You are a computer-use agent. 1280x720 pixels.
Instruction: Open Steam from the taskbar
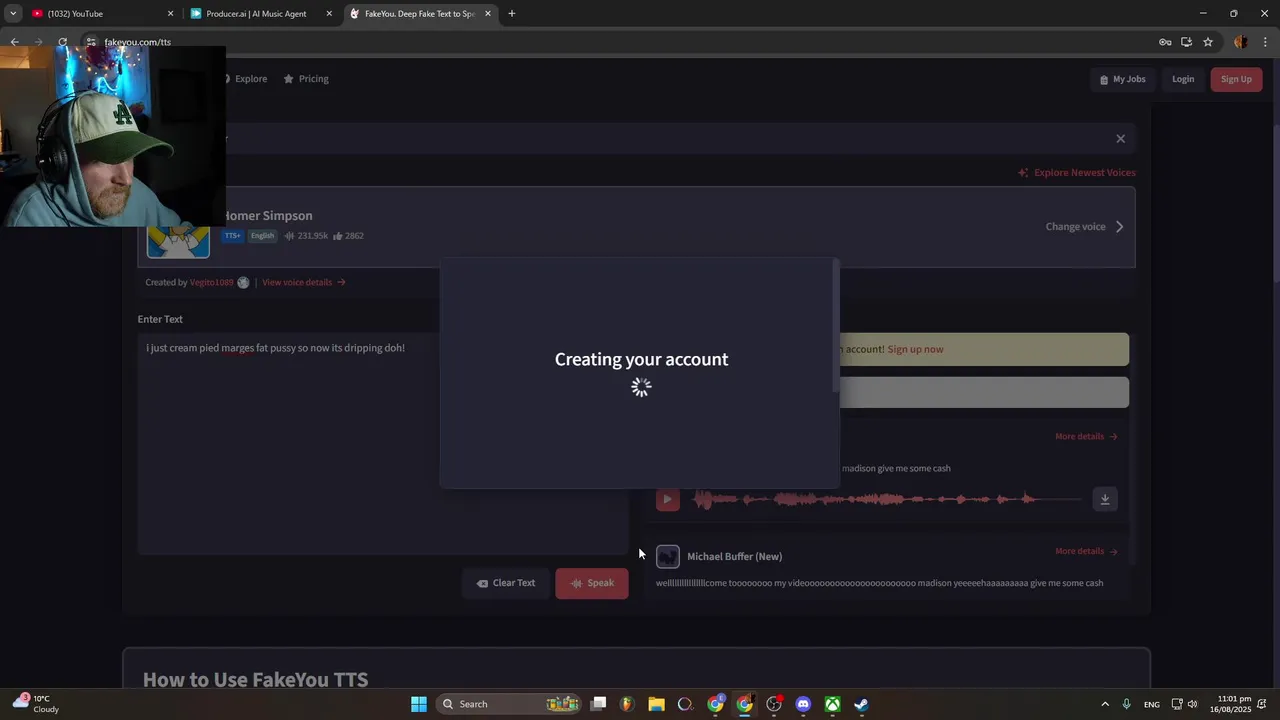pos(861,704)
